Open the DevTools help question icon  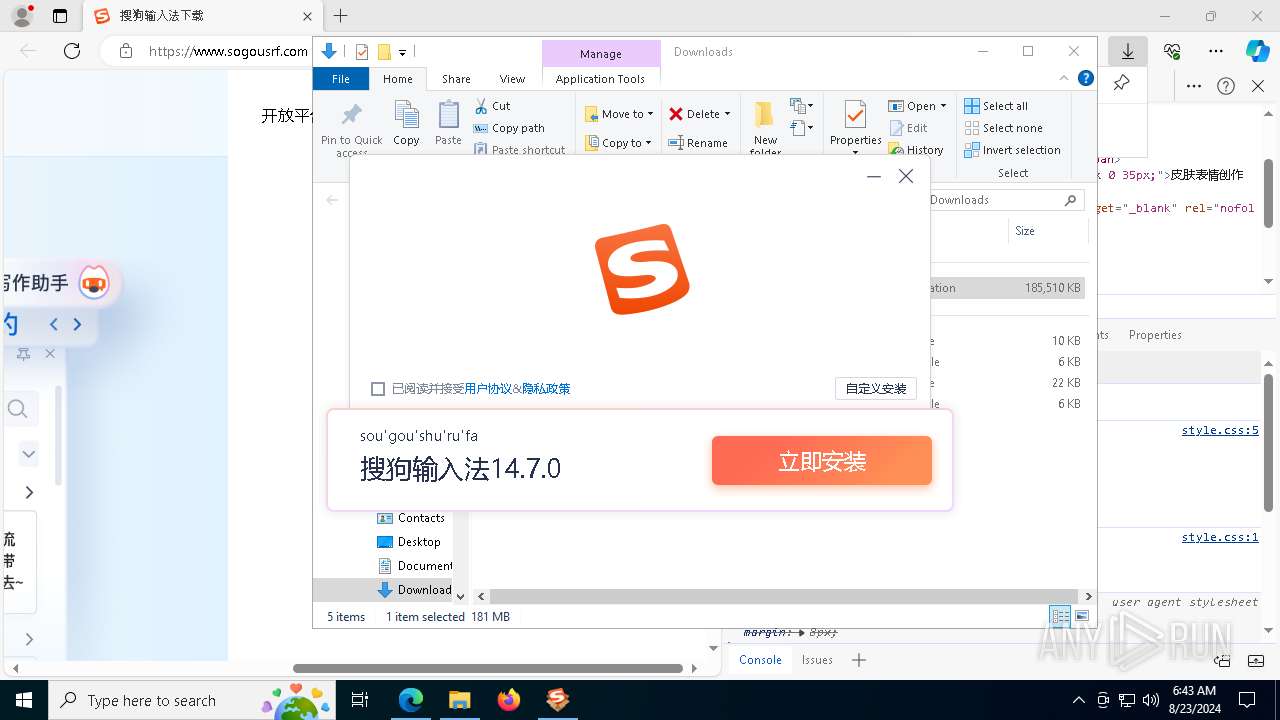click(1226, 87)
